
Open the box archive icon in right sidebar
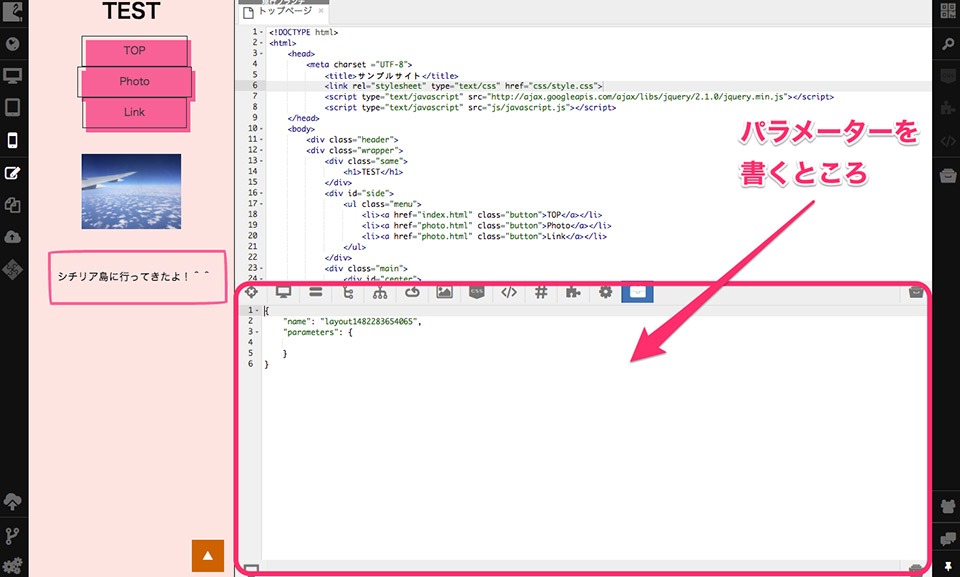point(948,175)
